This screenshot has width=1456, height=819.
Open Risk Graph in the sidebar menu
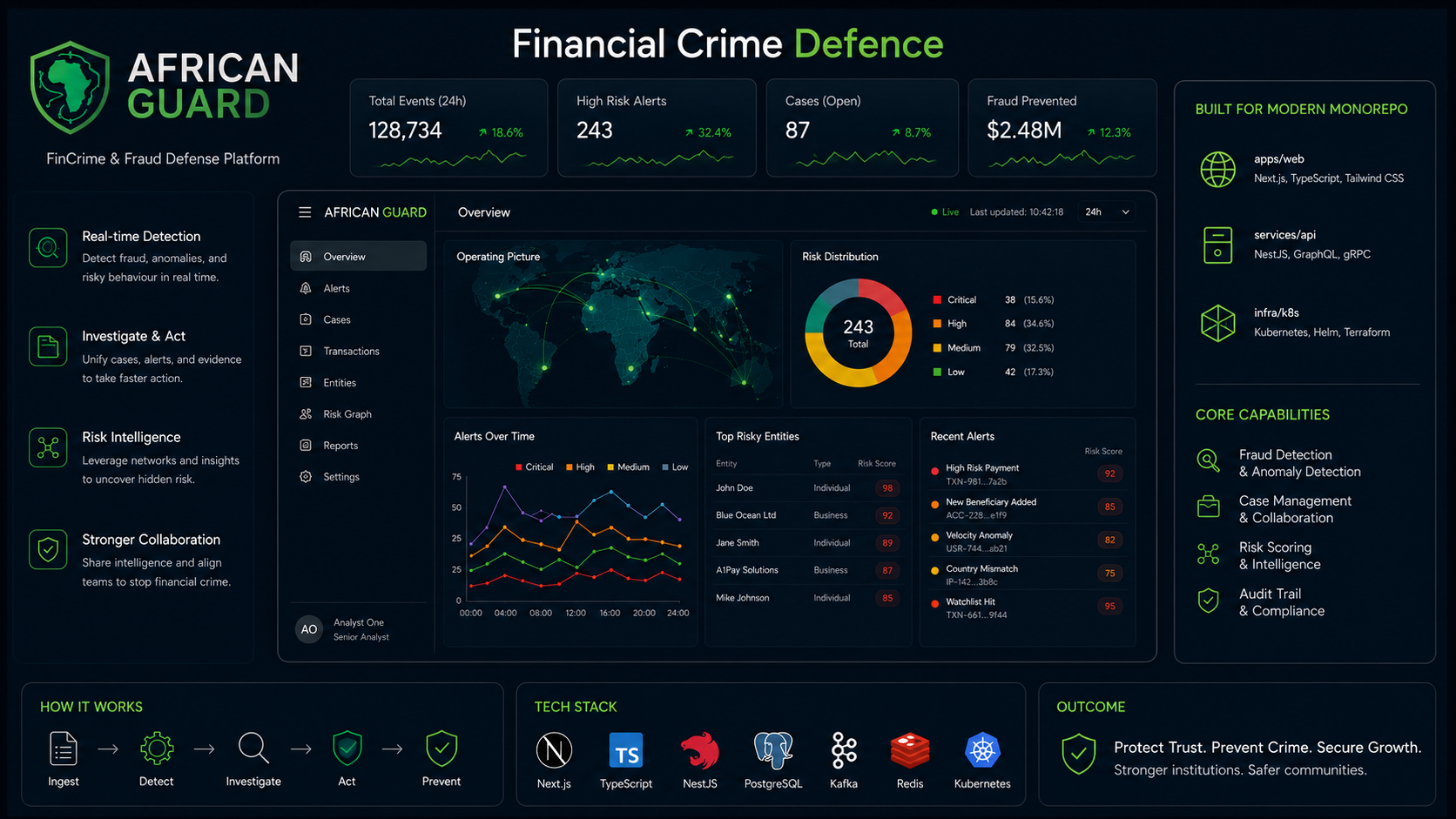358,414
